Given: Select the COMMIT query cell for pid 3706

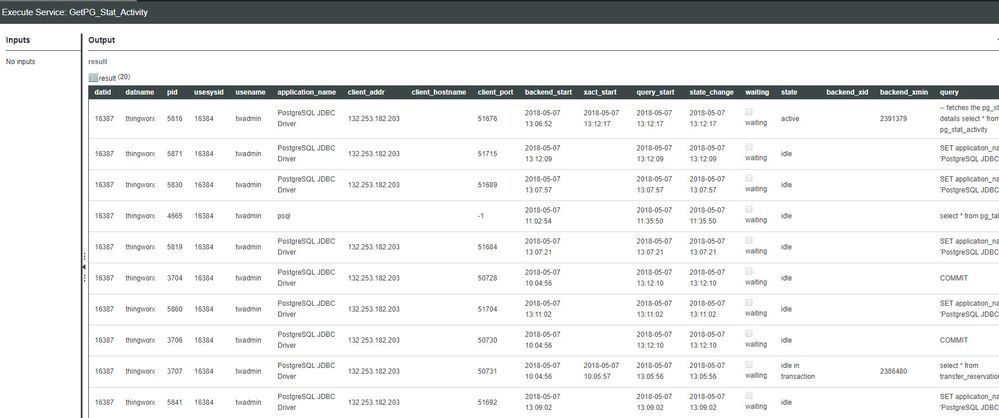Looking at the screenshot, I should pos(954,340).
